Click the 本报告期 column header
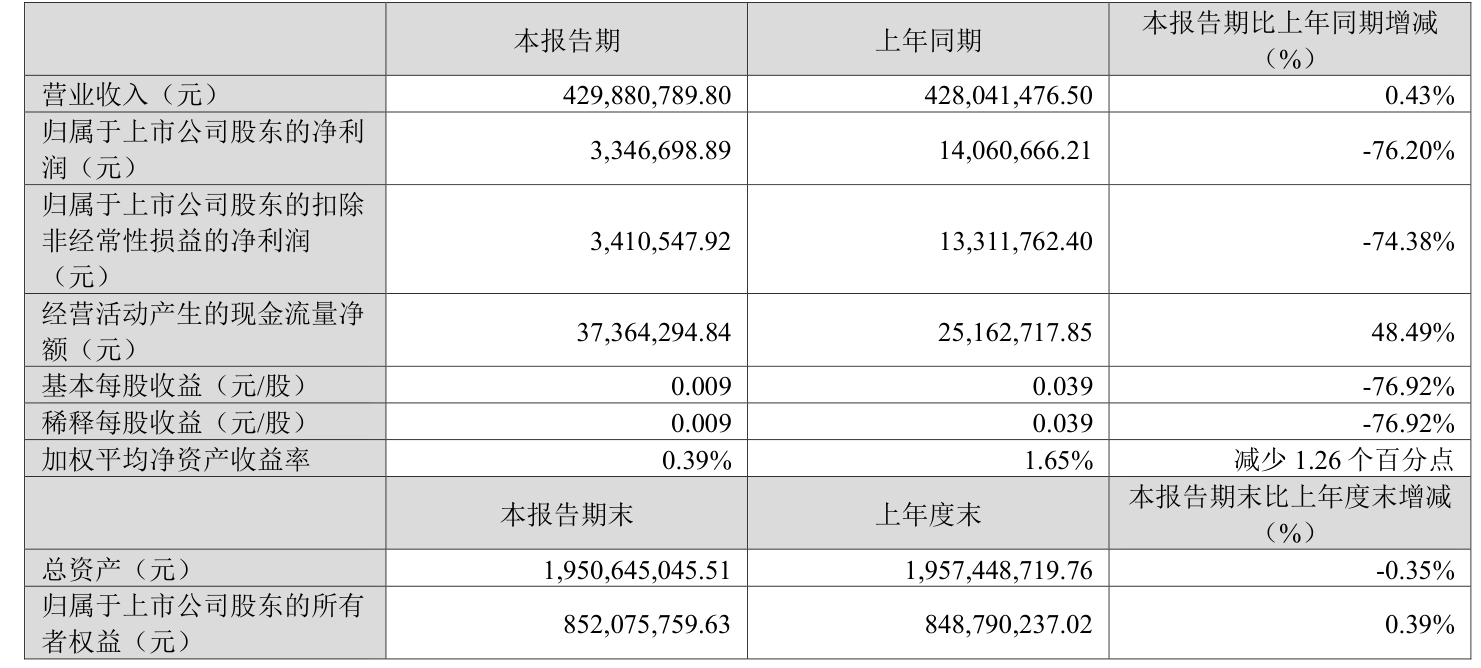This screenshot has height=668, width=1481. [x=566, y=41]
